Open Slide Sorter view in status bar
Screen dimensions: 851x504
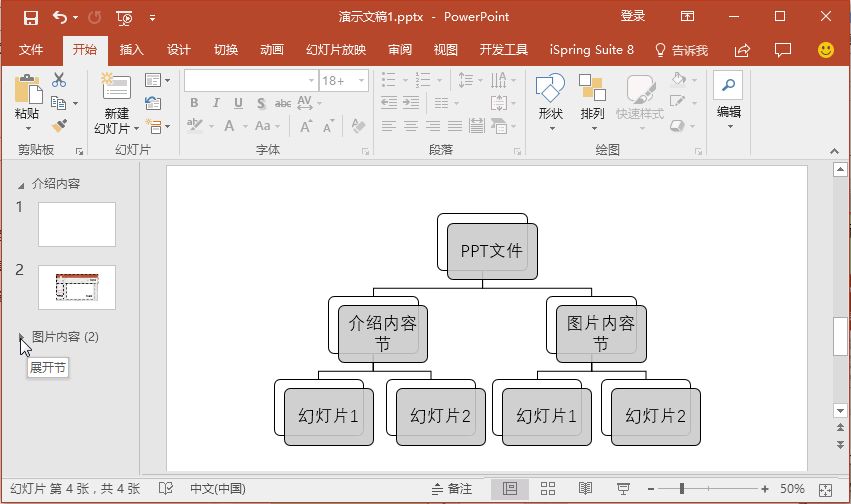[548, 489]
